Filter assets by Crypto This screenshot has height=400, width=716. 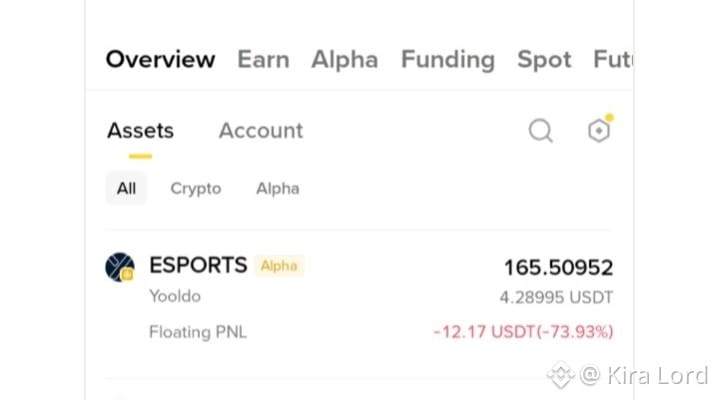click(x=196, y=189)
